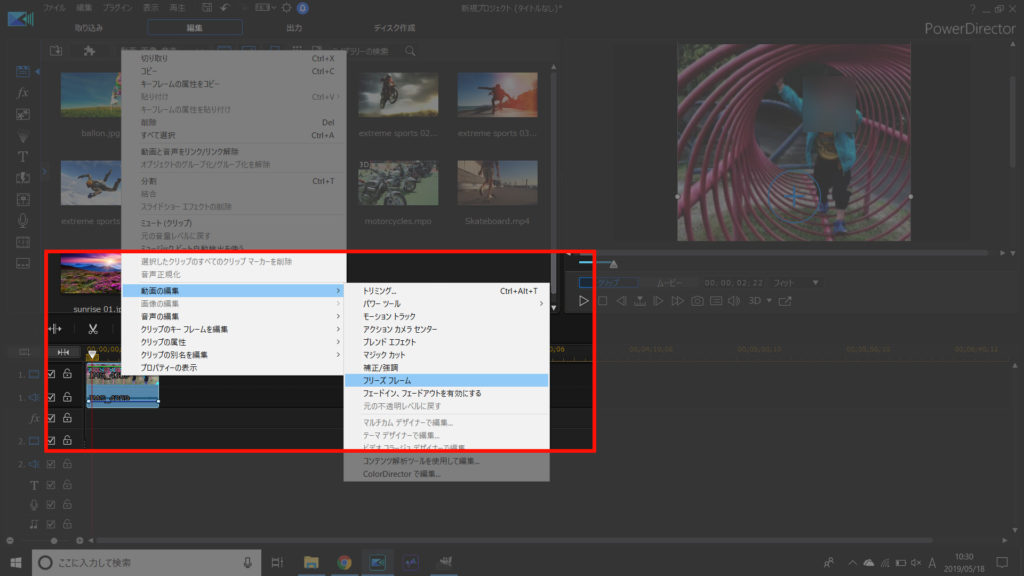
Task: Click the library search magnifier icon
Action: (410, 50)
